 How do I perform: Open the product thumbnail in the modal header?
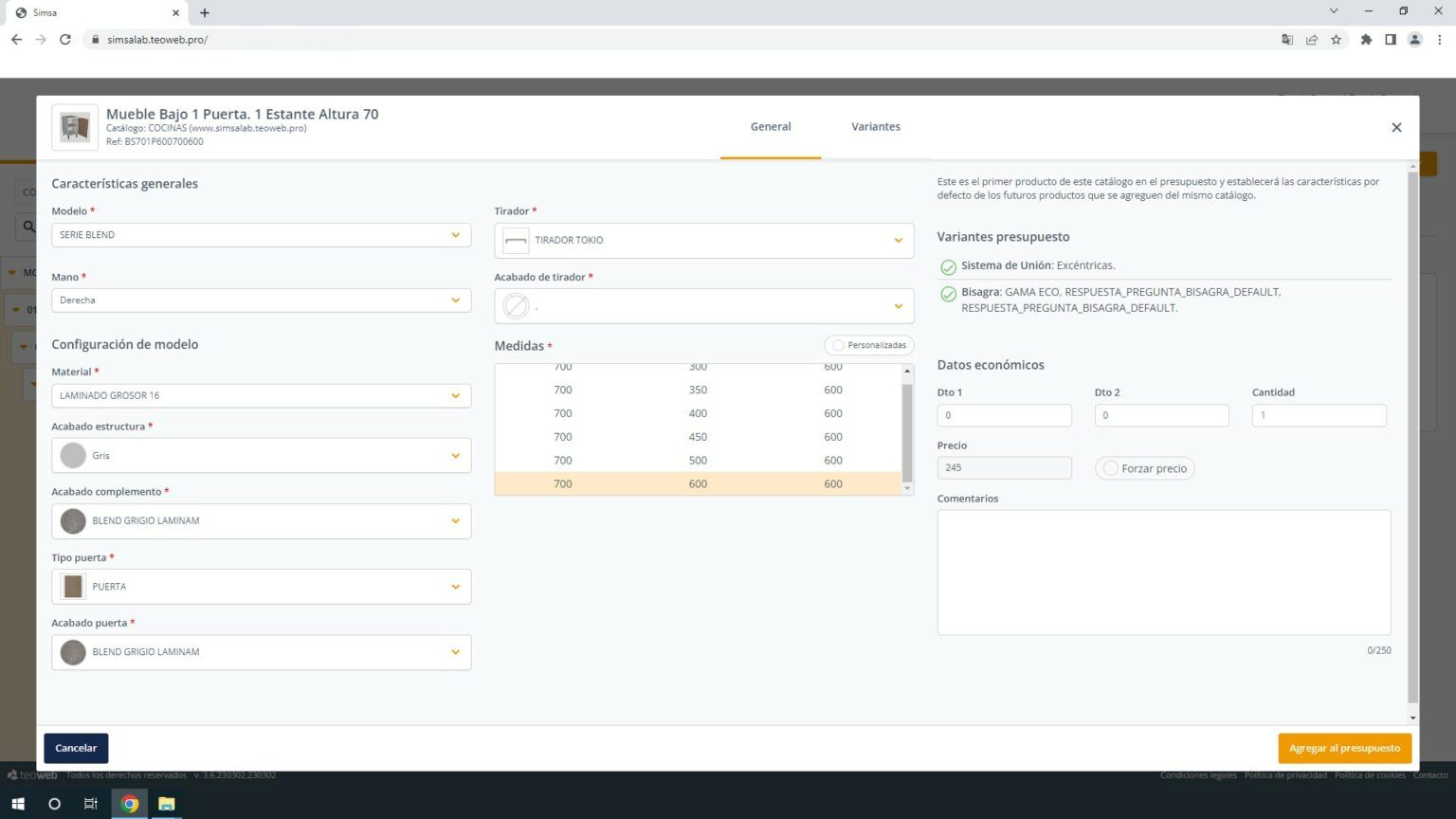click(74, 126)
